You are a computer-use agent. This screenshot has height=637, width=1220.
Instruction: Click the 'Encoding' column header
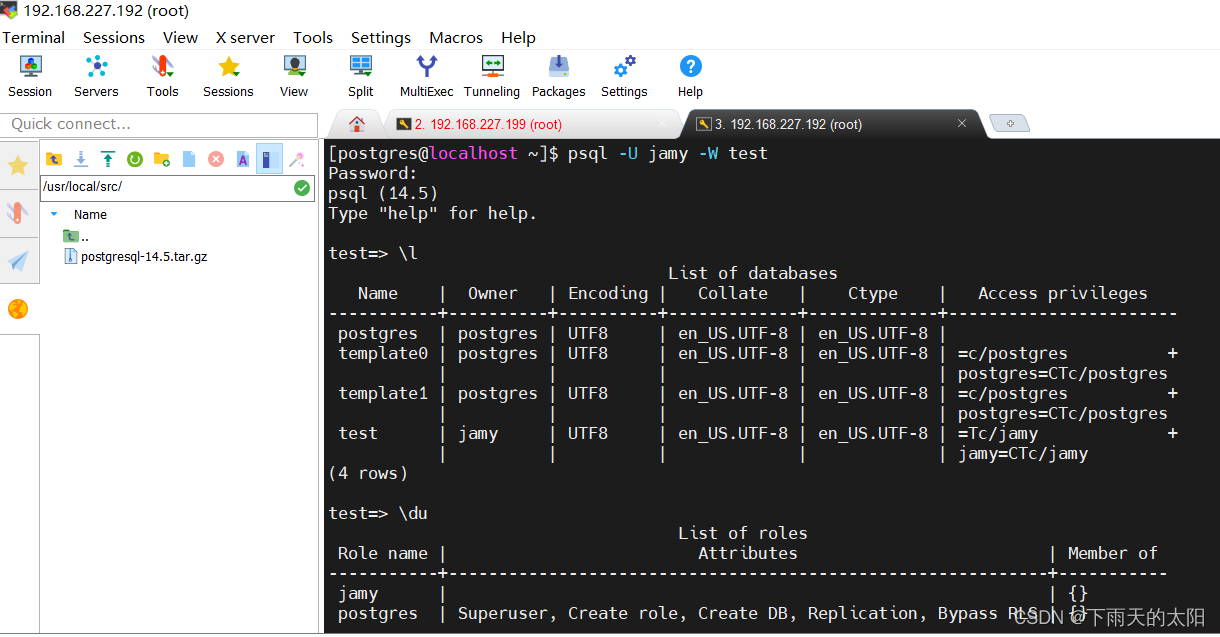click(x=608, y=293)
